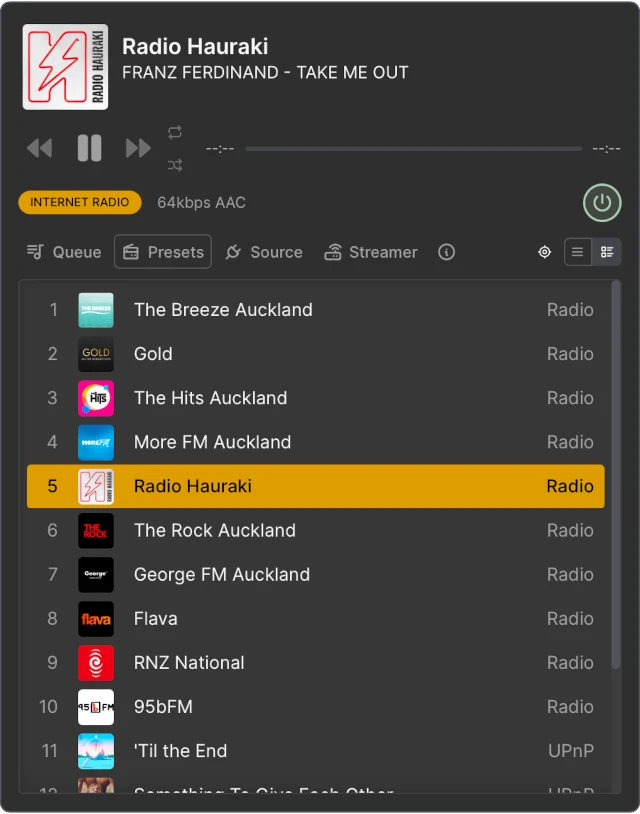Click the locate current station target icon

click(x=544, y=252)
